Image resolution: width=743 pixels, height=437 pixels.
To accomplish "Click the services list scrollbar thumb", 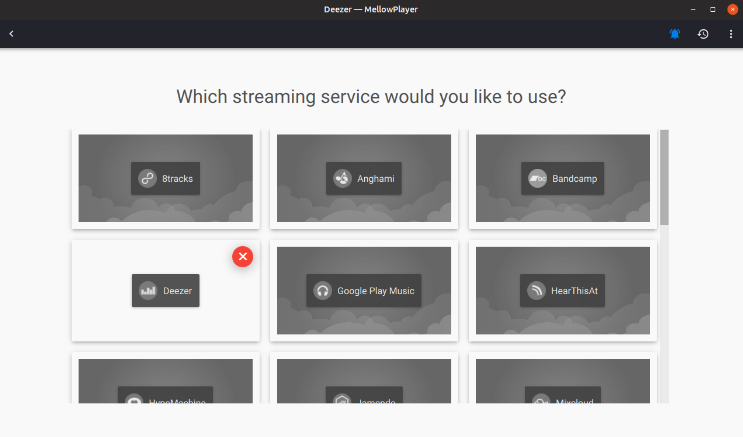I will tap(664, 177).
